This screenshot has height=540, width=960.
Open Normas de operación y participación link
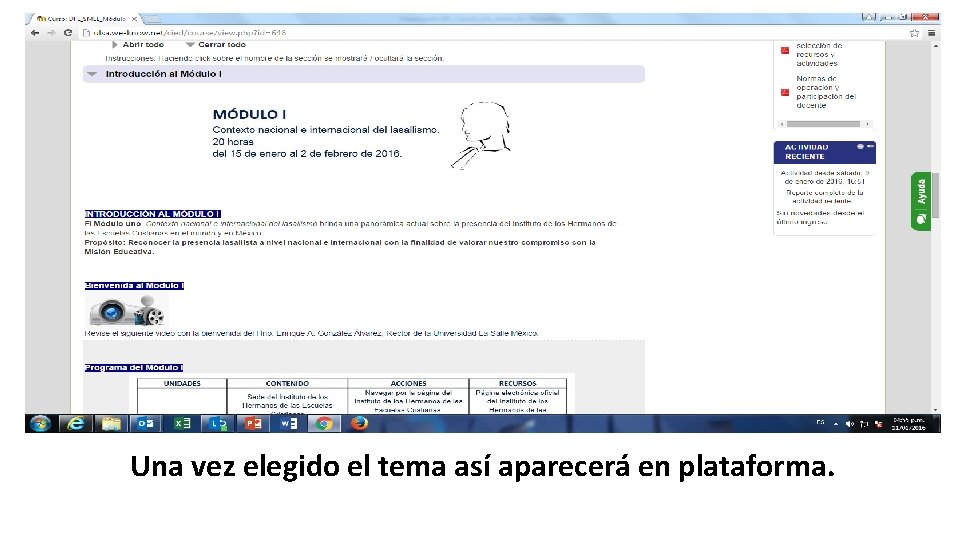coord(825,92)
